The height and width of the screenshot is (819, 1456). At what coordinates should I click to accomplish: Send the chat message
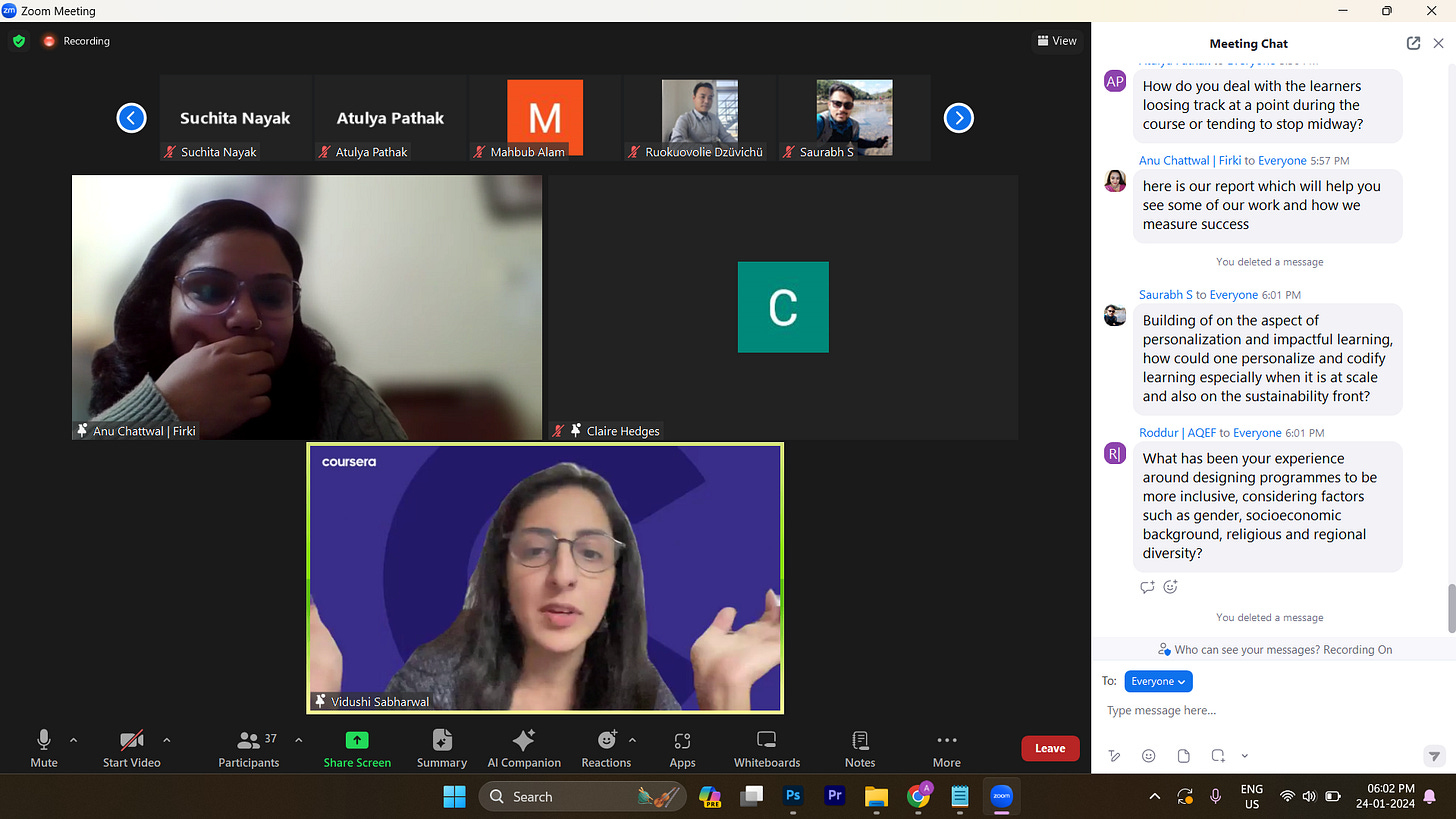click(1434, 755)
